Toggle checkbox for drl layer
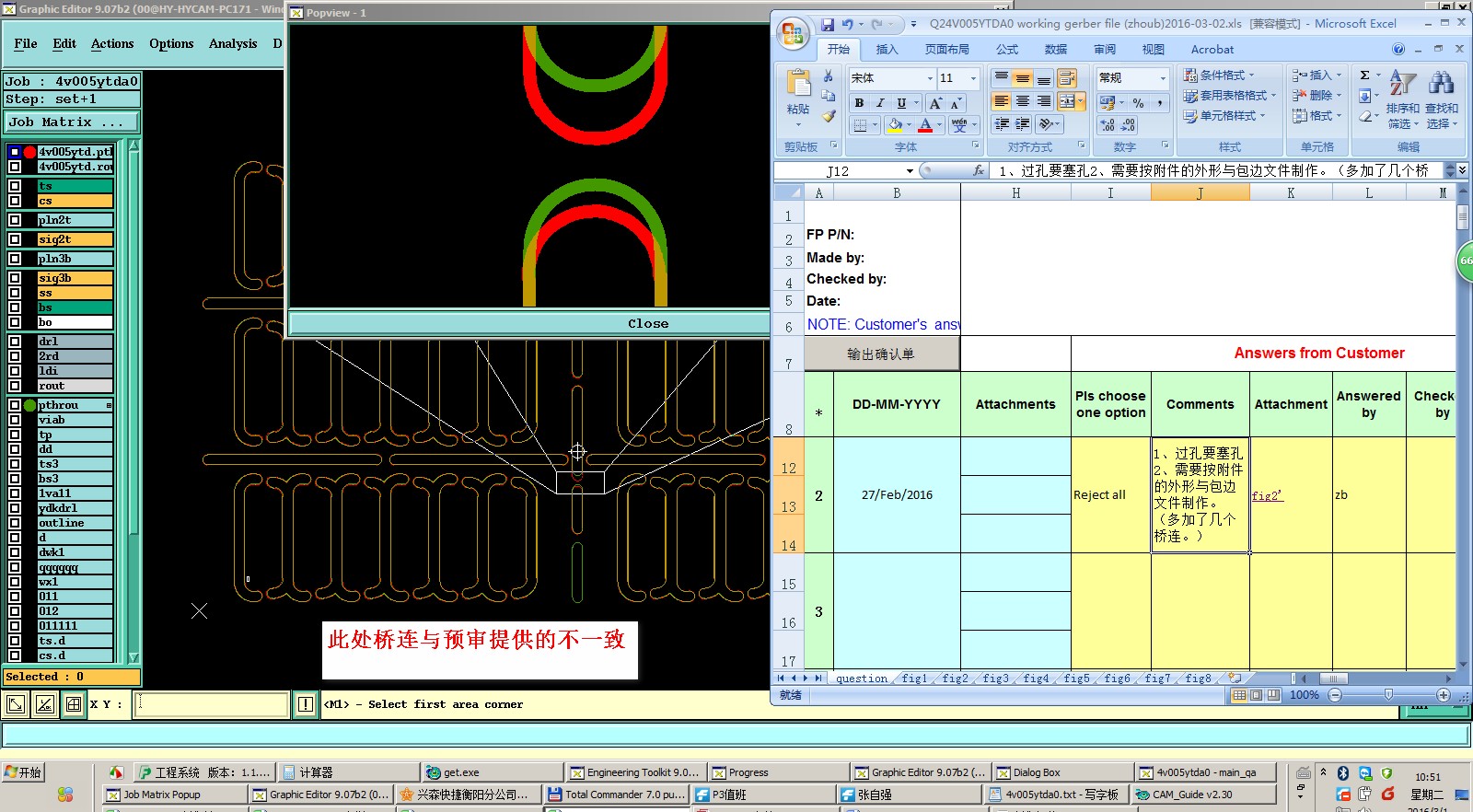The height and width of the screenshot is (812, 1473). (15, 342)
